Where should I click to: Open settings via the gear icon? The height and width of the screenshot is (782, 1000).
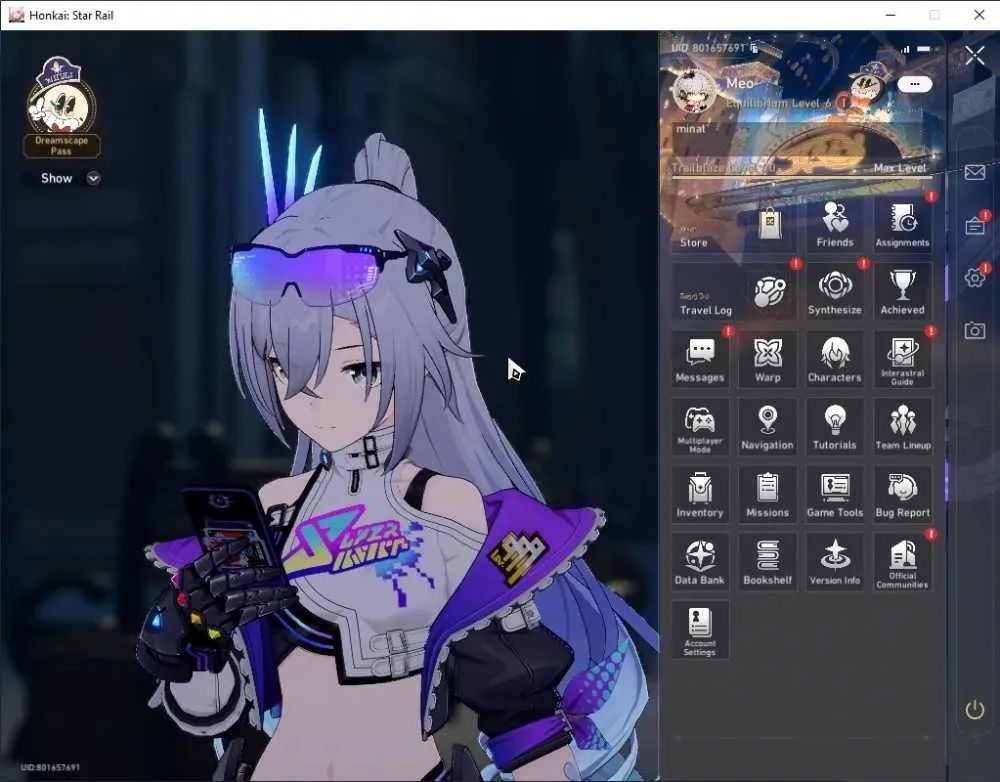point(974,277)
